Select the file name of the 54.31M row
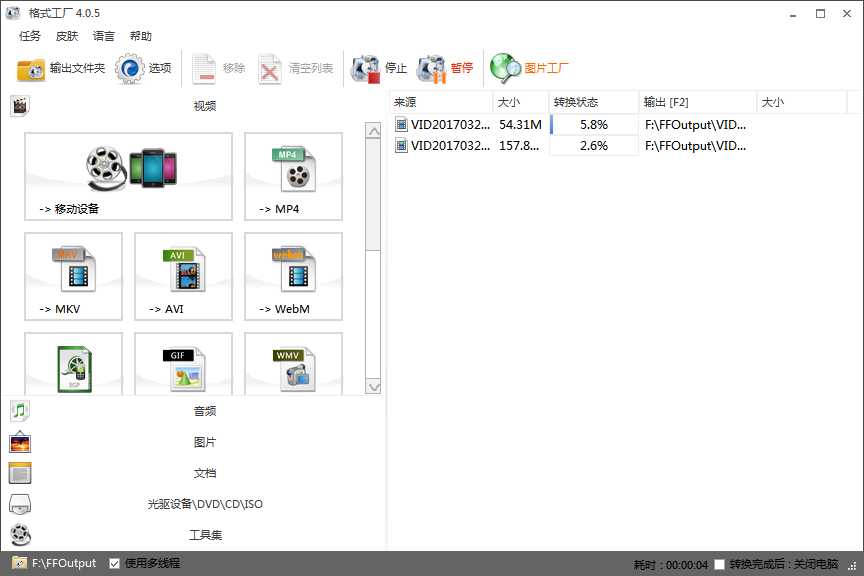The width and height of the screenshot is (864, 576). click(x=450, y=125)
